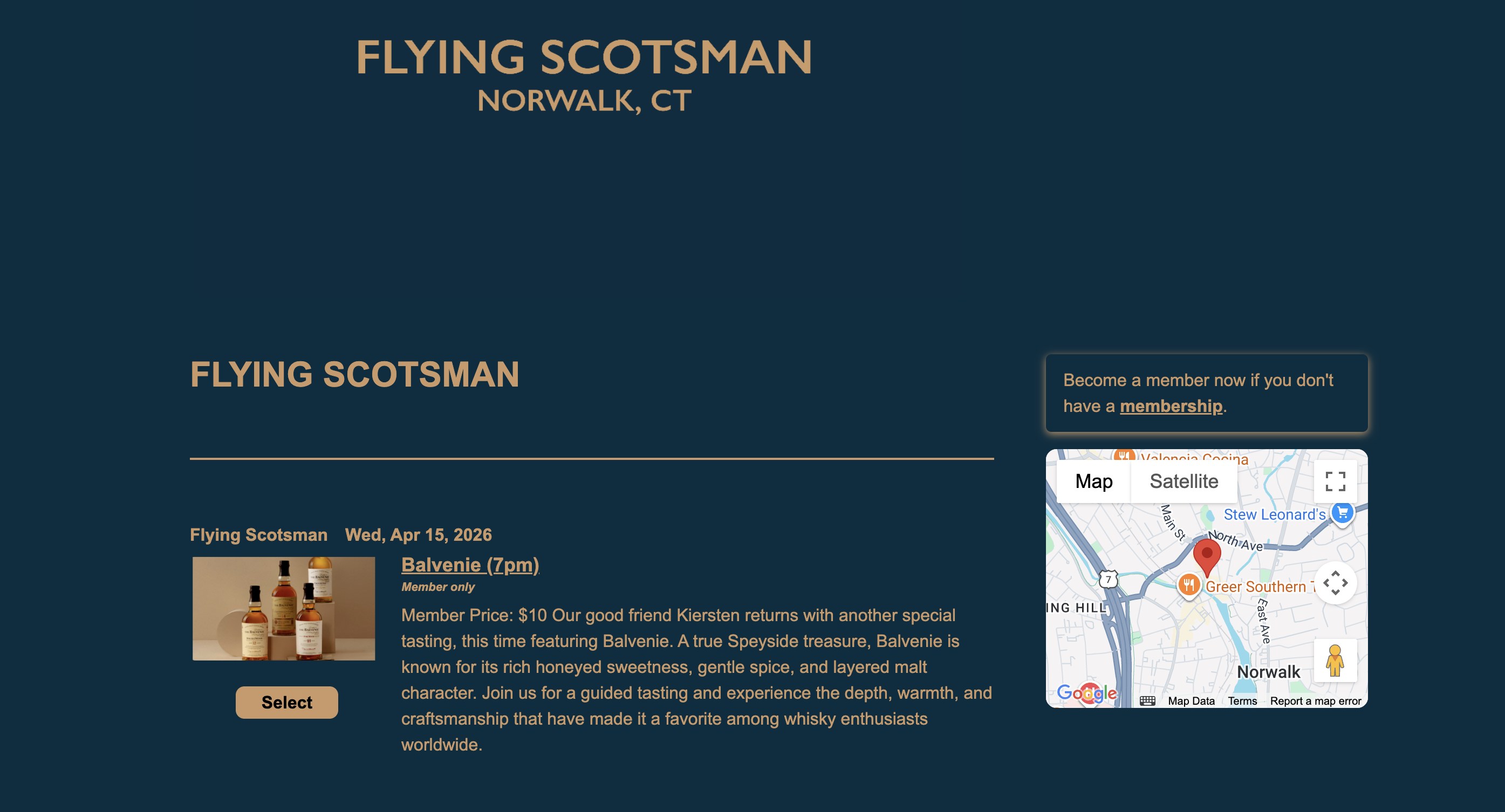Click the map camera pan control
The height and width of the screenshot is (812, 1505).
(x=1335, y=583)
